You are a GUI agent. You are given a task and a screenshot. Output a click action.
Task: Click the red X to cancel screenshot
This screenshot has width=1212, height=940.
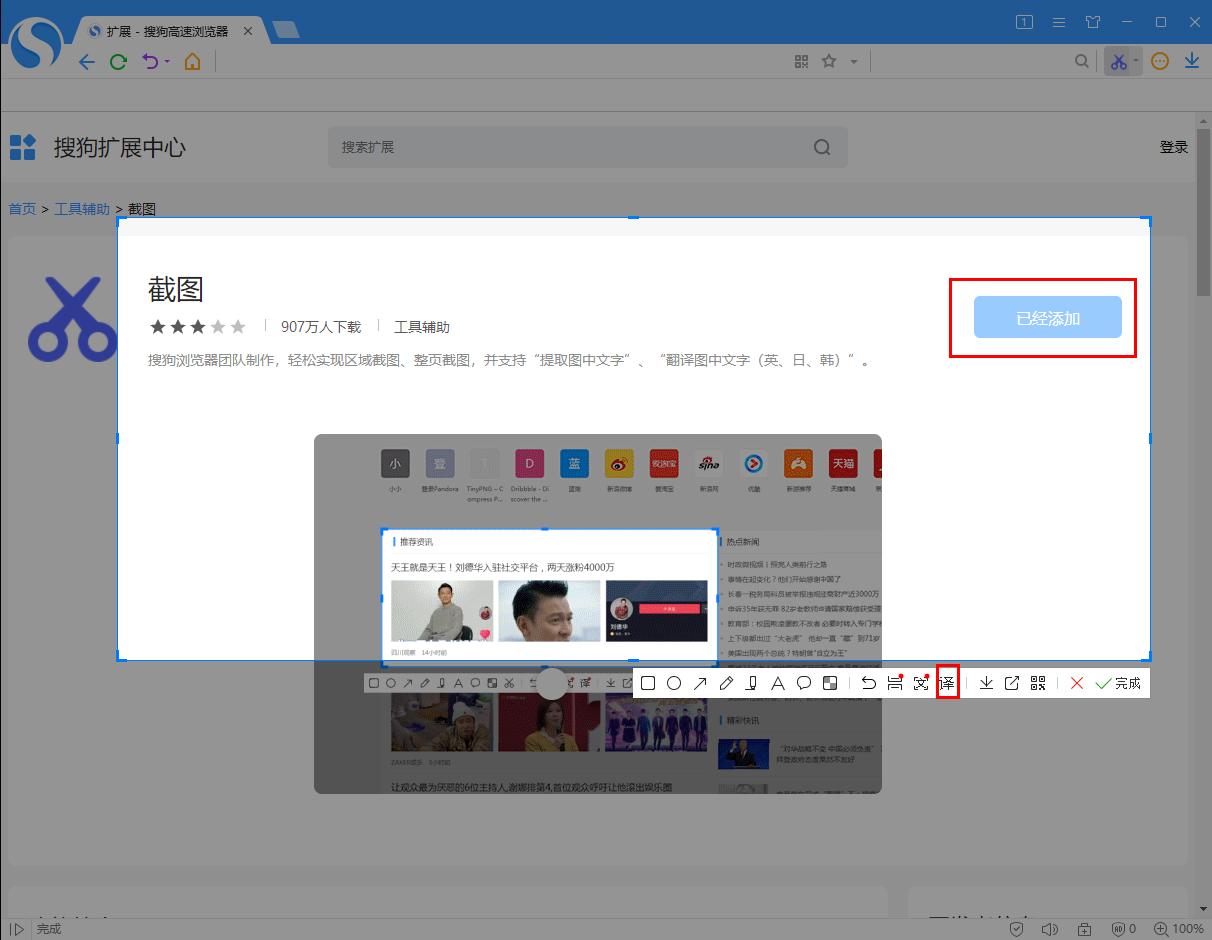coord(1078,683)
